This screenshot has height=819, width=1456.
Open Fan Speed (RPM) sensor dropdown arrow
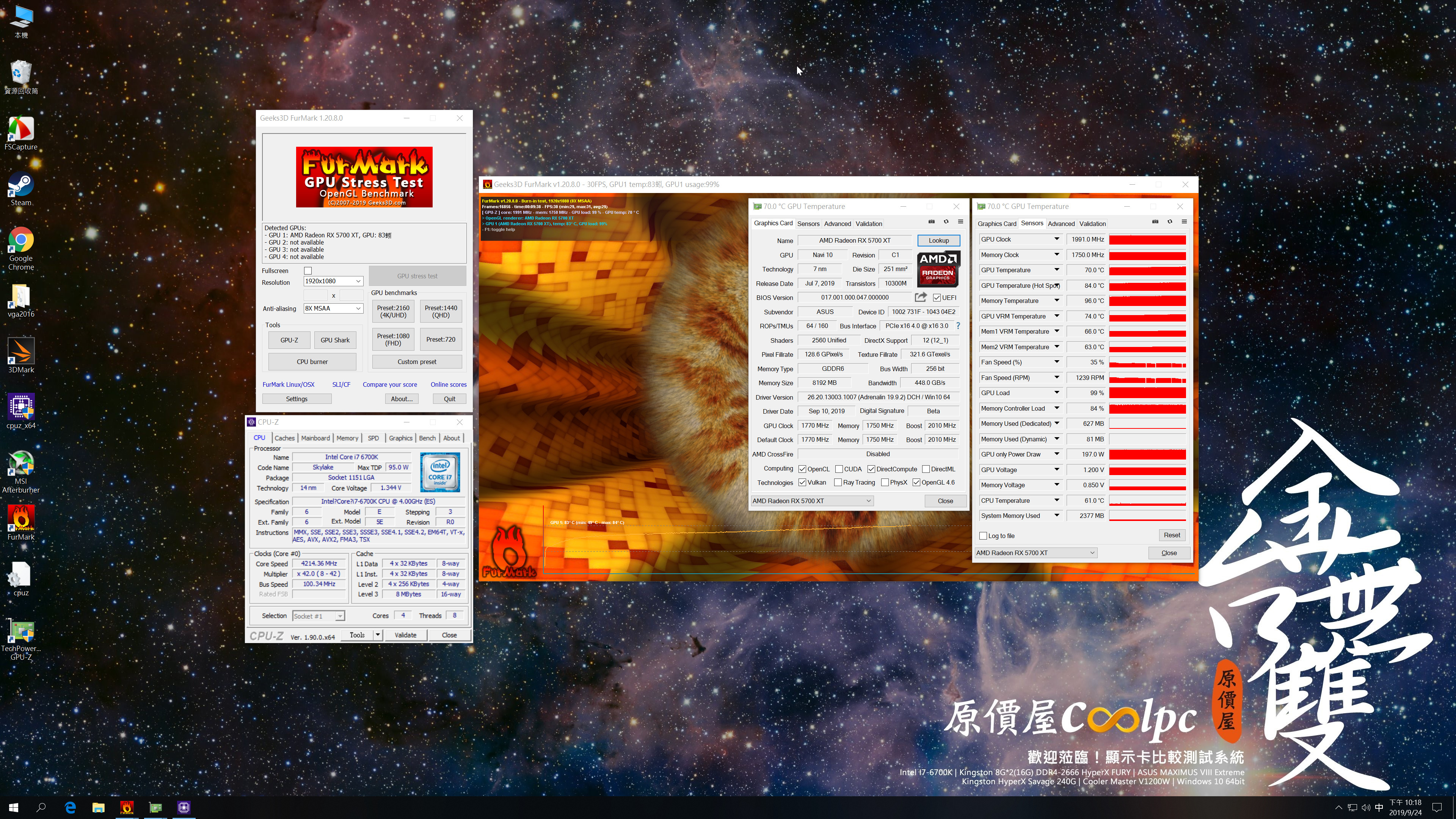(1056, 378)
